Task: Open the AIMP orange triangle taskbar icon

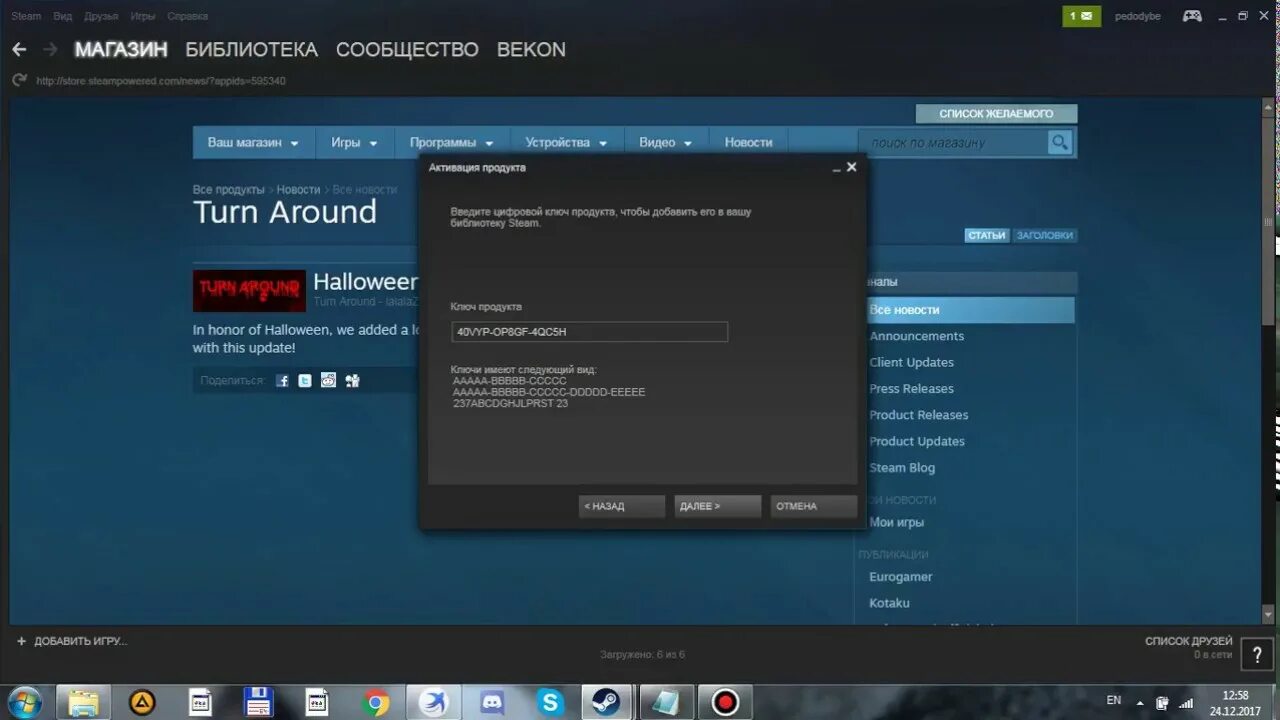Action: pyautogui.click(x=143, y=703)
